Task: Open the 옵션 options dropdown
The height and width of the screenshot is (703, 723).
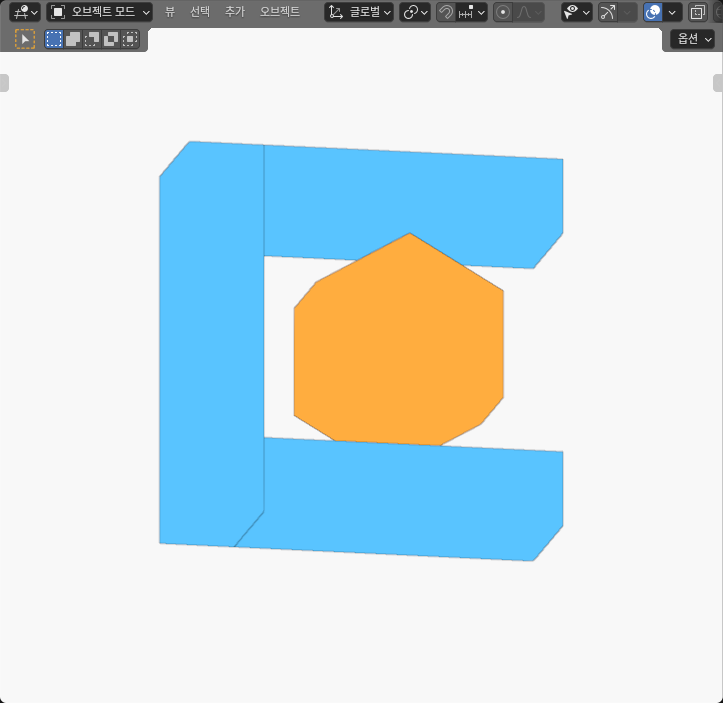Action: tap(692, 39)
